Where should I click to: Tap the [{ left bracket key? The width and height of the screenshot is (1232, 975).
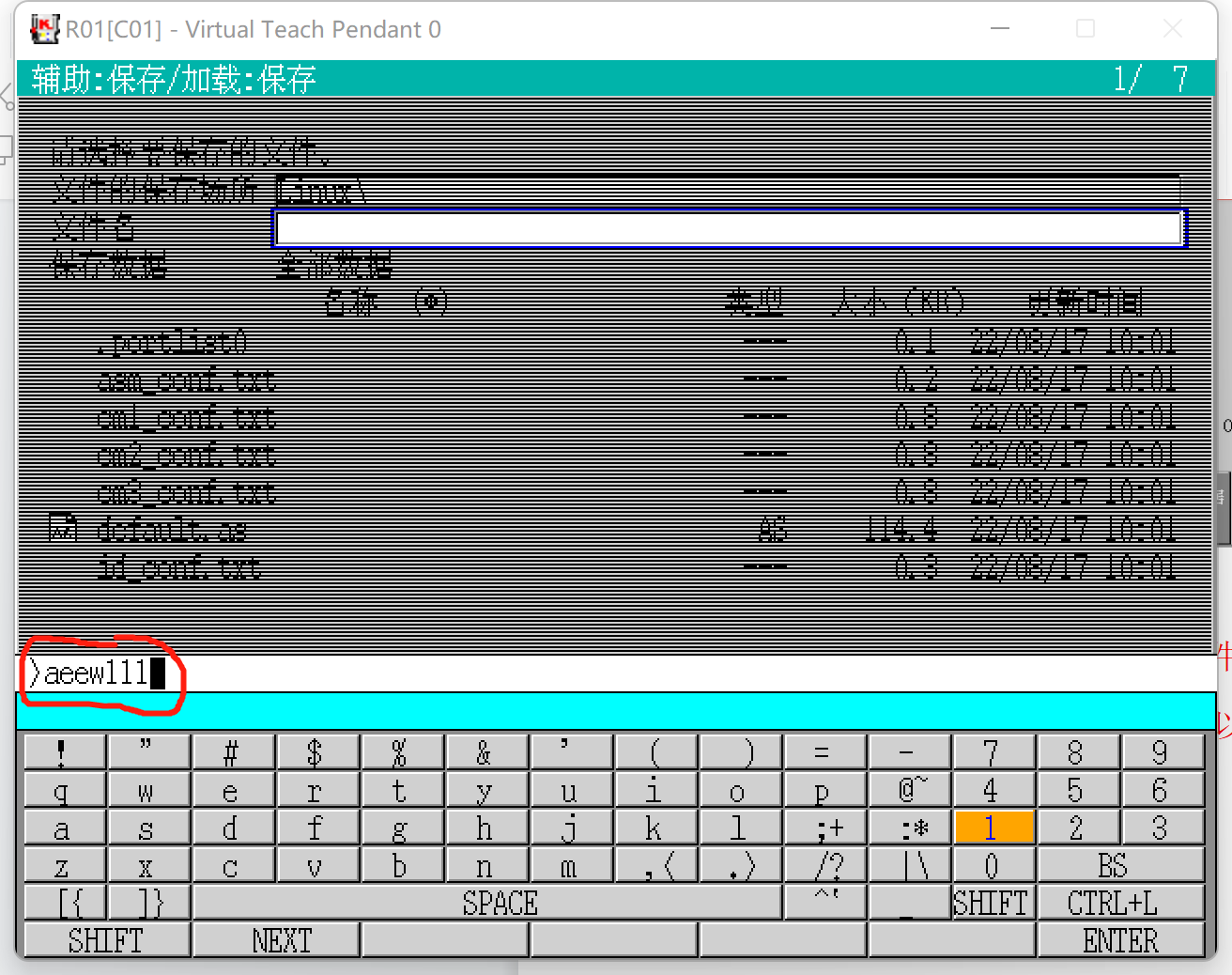click(x=64, y=903)
